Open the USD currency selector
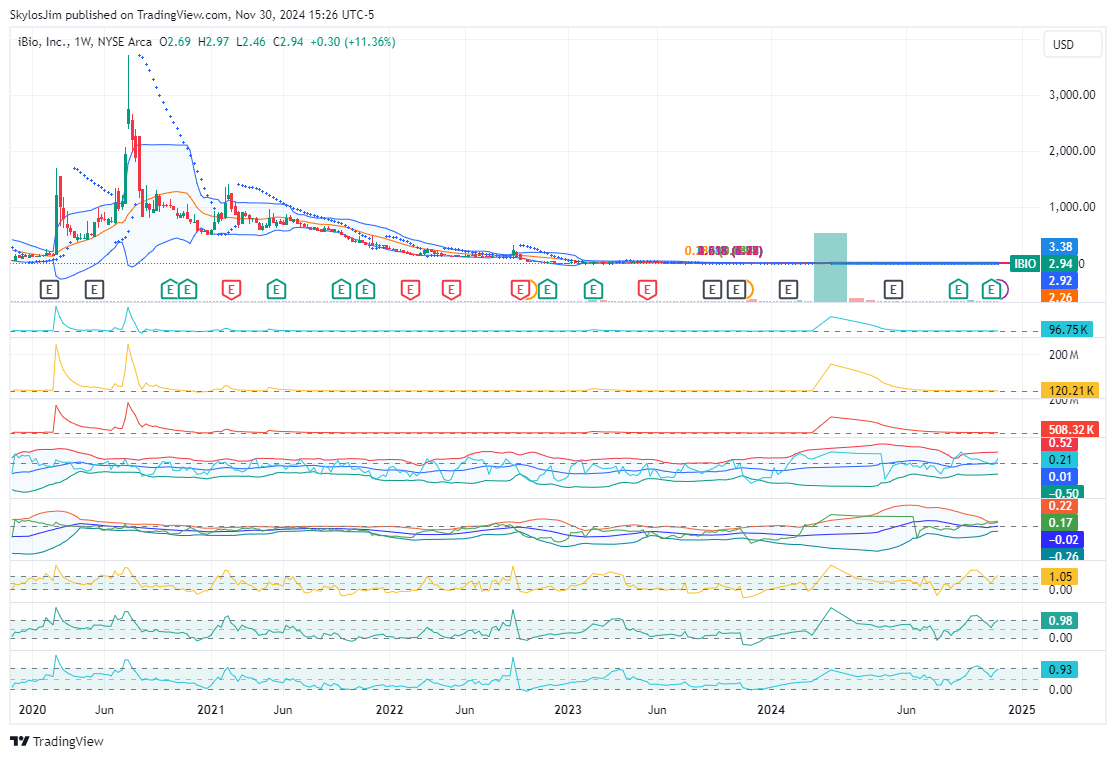The width and height of the screenshot is (1116, 759). pyautogui.click(x=1063, y=45)
